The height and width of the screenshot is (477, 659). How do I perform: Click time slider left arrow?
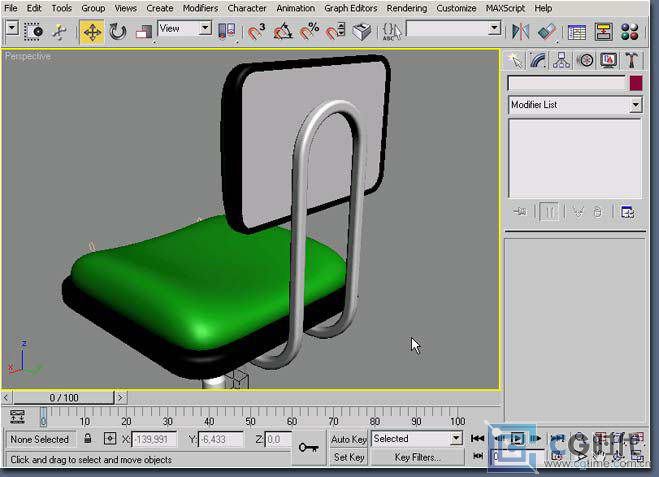(x=6, y=397)
